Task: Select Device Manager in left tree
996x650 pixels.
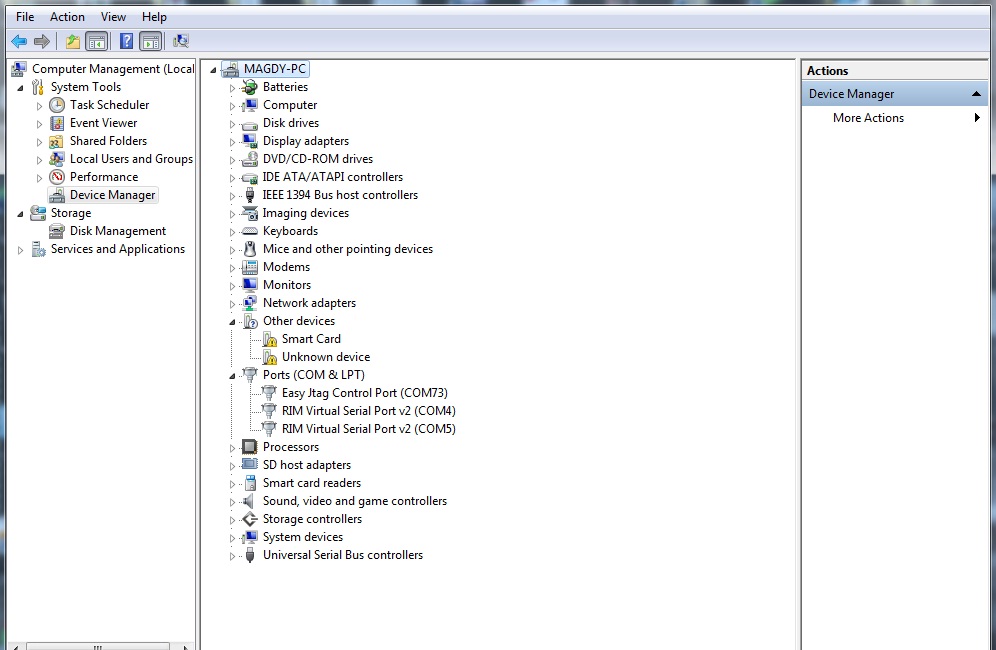Action: 112,195
